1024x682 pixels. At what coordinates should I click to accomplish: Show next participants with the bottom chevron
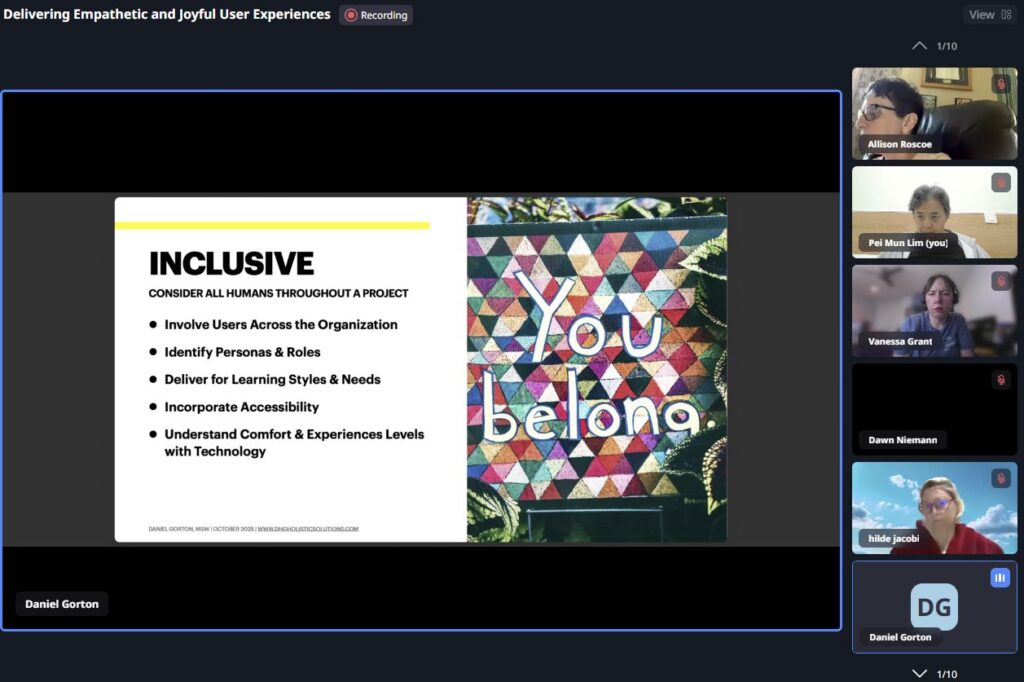pyautogui.click(x=920, y=673)
